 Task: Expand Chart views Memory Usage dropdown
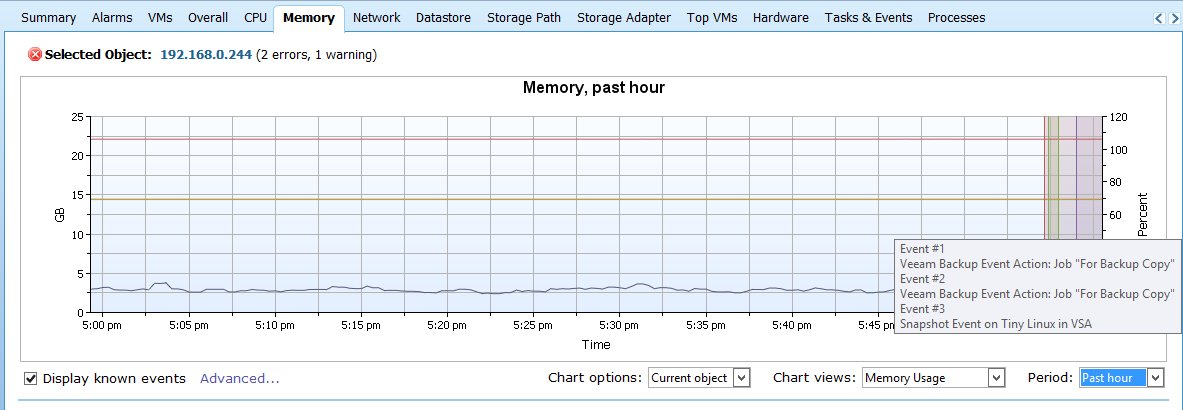pyautogui.click(x=934, y=378)
